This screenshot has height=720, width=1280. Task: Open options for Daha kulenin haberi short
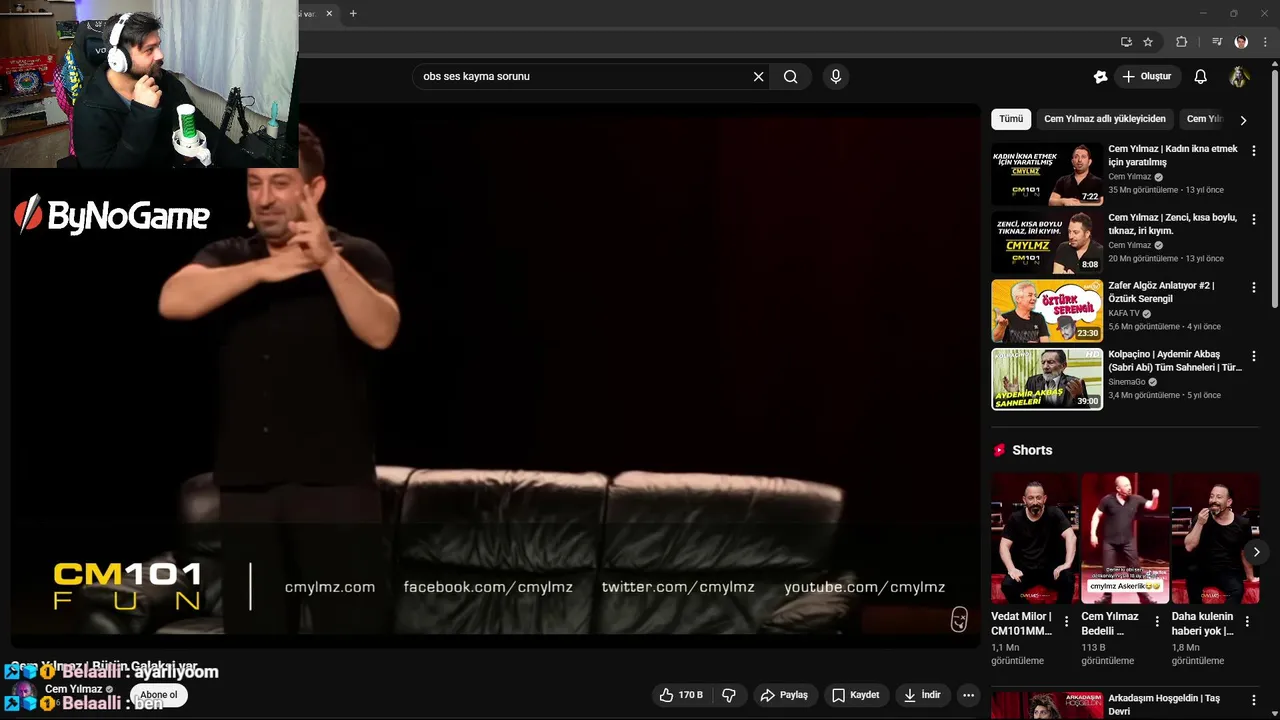point(1247,621)
